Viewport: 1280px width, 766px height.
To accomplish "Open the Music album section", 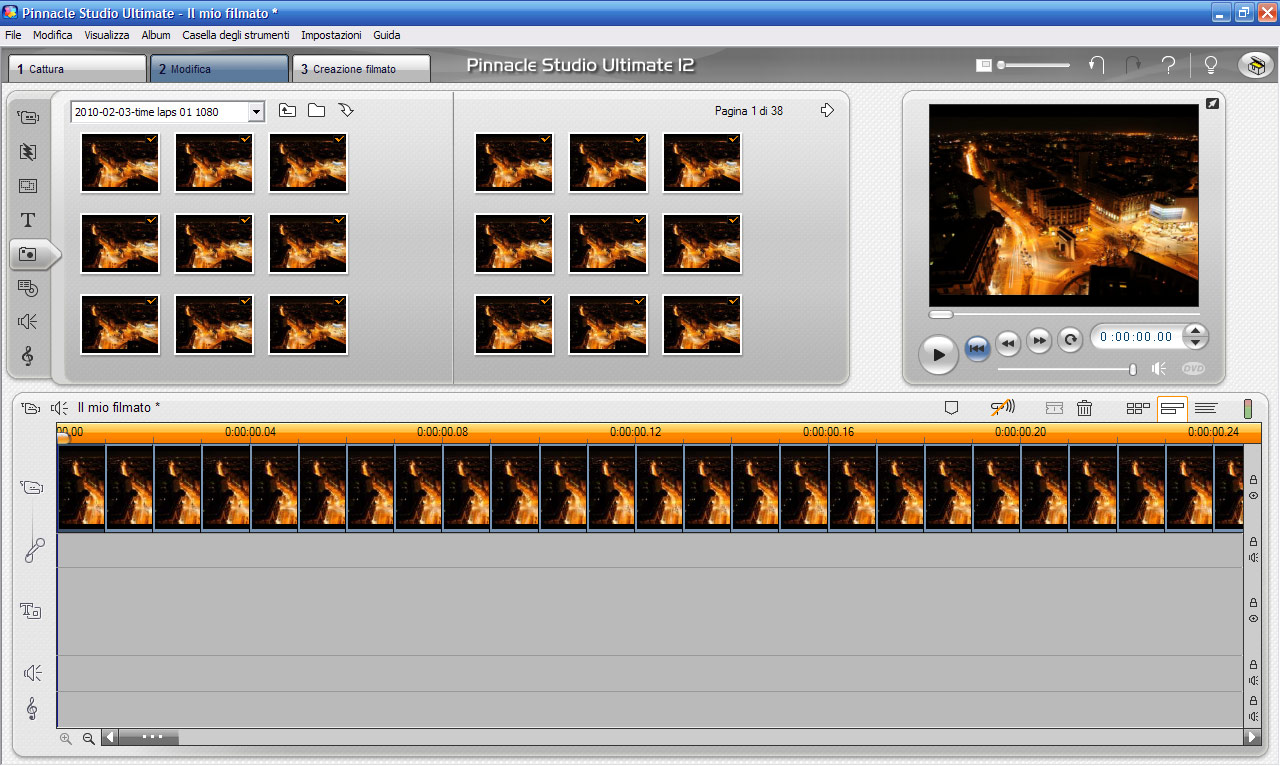I will point(28,356).
